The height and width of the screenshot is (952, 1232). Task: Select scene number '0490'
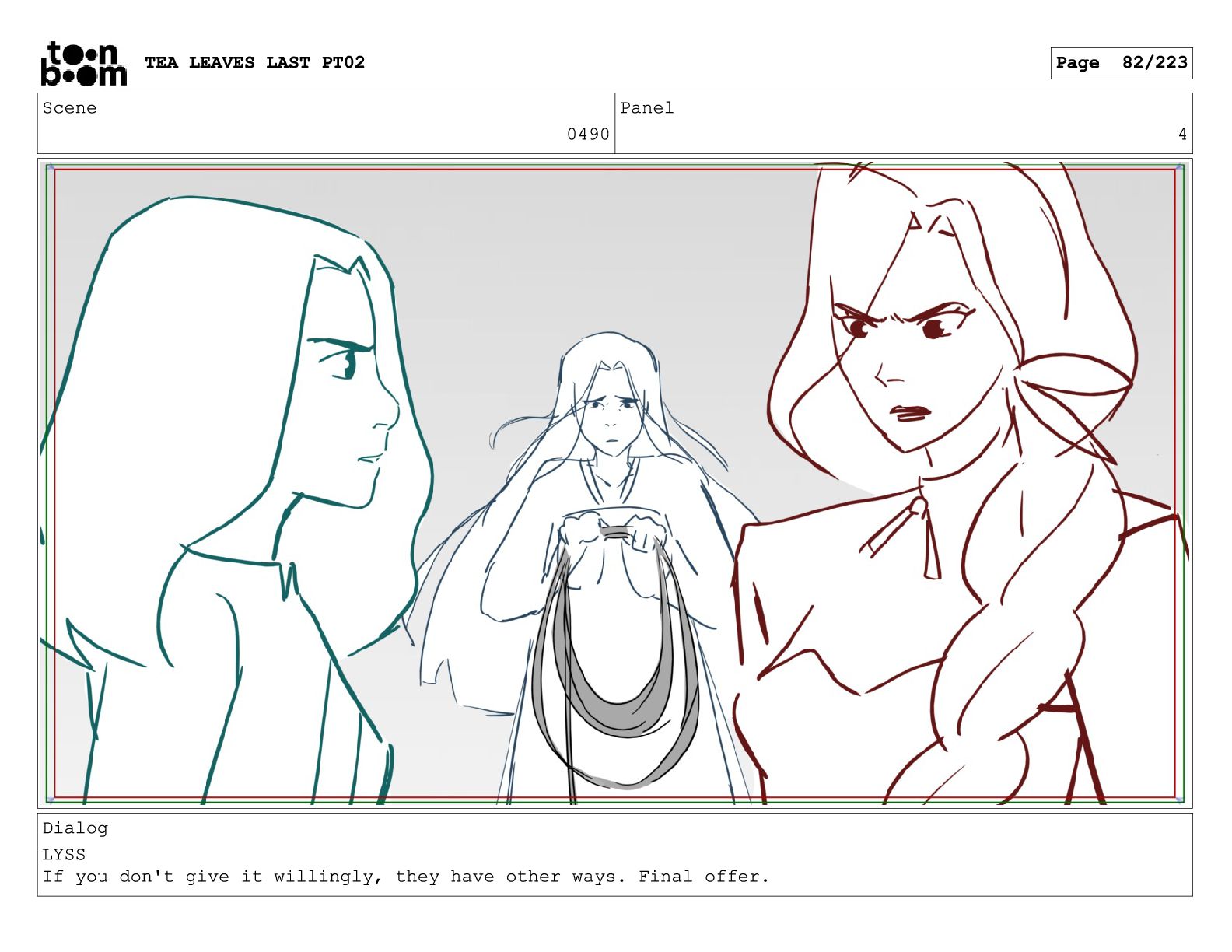(588, 135)
